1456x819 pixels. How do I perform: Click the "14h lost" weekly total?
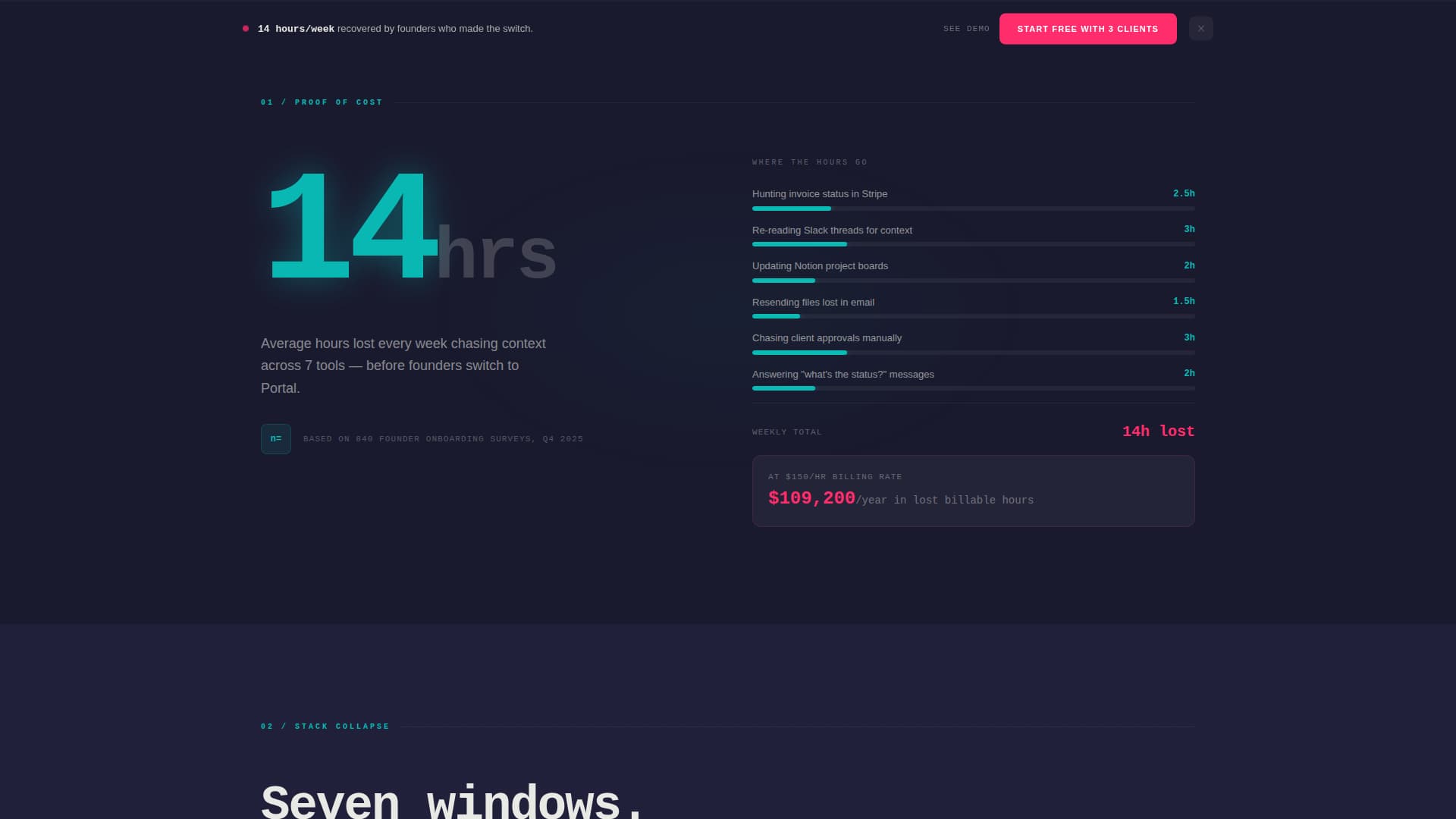[x=1158, y=431]
